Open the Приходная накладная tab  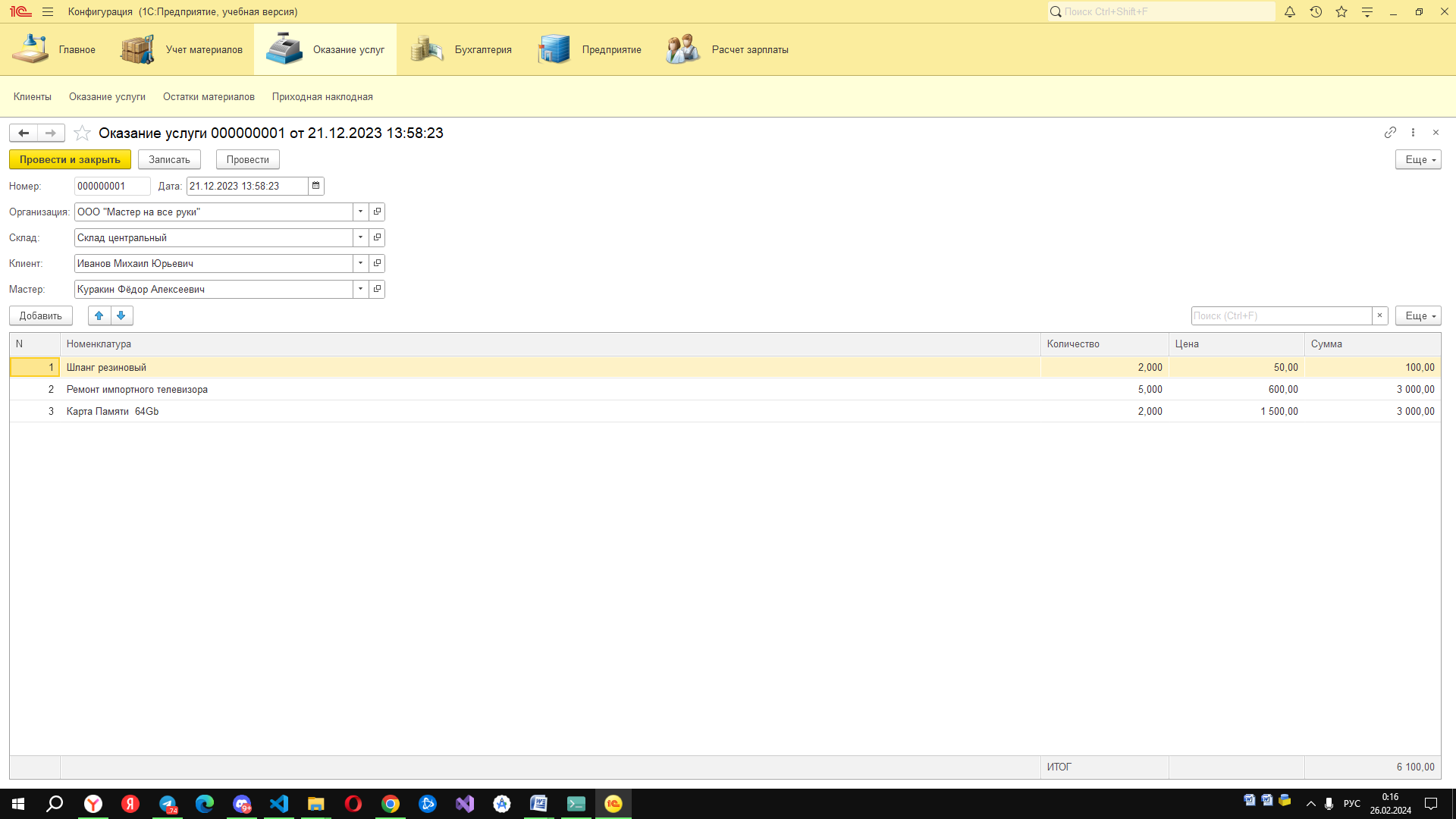pos(322,96)
